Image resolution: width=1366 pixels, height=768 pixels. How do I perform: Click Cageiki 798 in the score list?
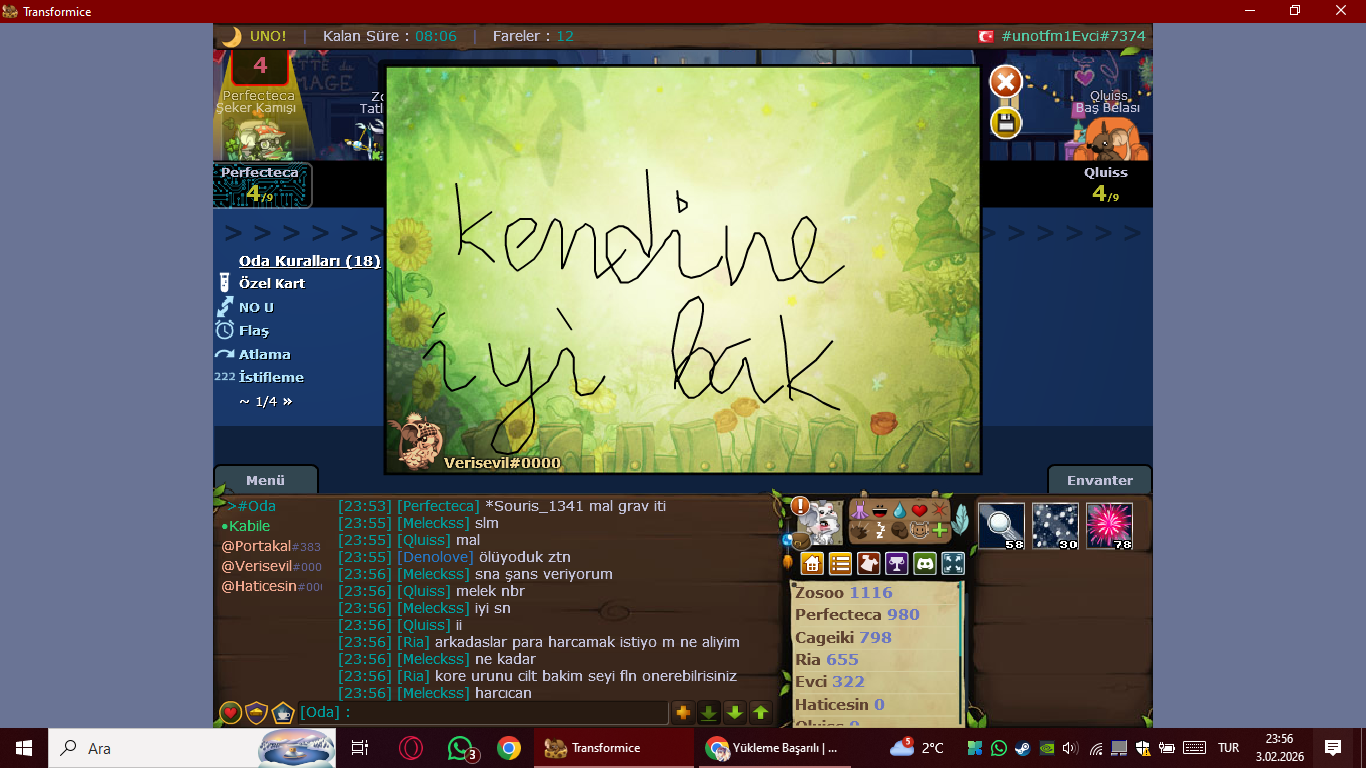tap(843, 637)
